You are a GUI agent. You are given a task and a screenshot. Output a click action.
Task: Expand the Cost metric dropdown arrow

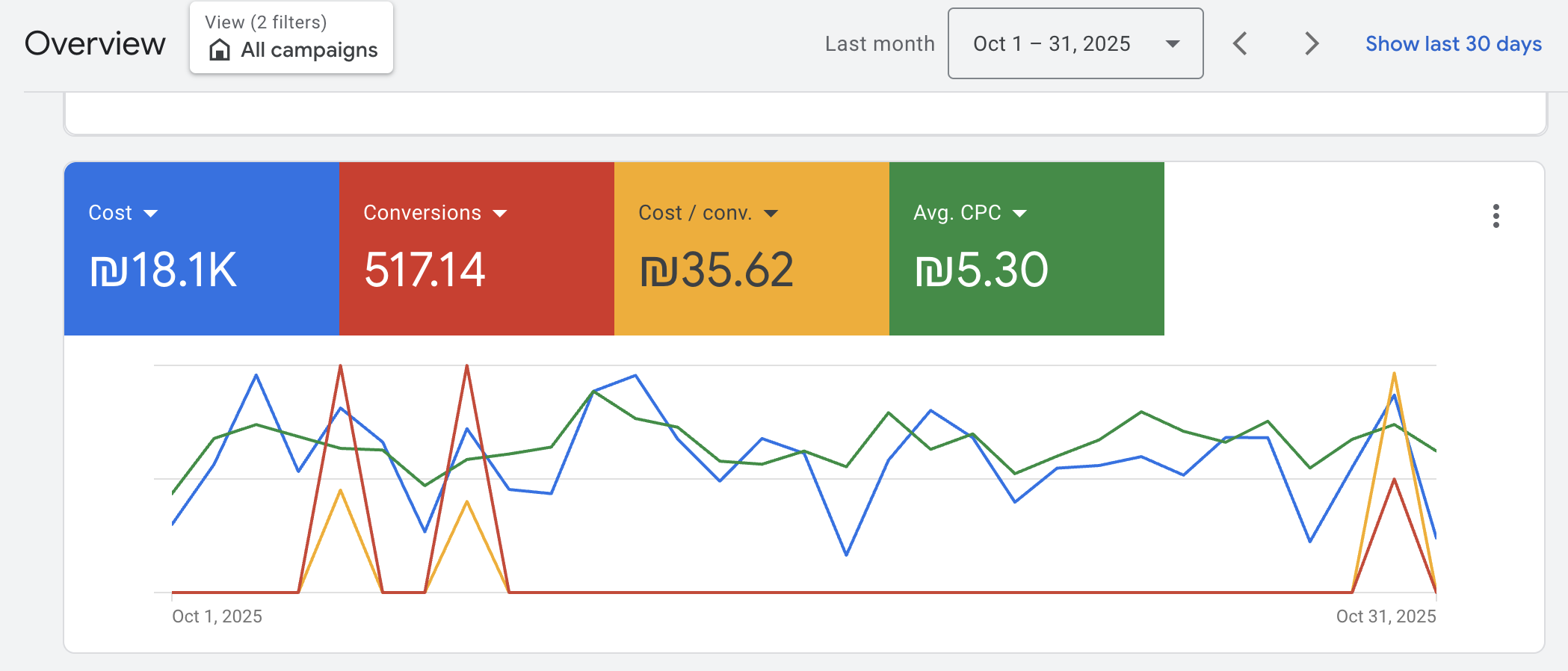pos(151,214)
